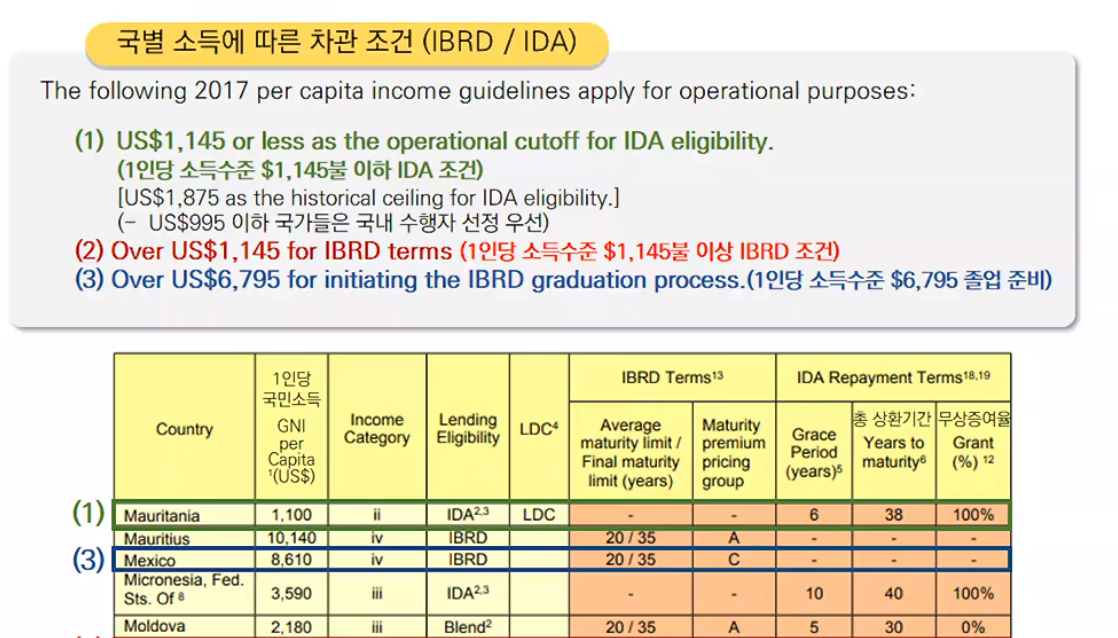Image resolution: width=1118 pixels, height=638 pixels.
Task: Click the 'Lending Eligibility' column header
Action: coord(468,428)
